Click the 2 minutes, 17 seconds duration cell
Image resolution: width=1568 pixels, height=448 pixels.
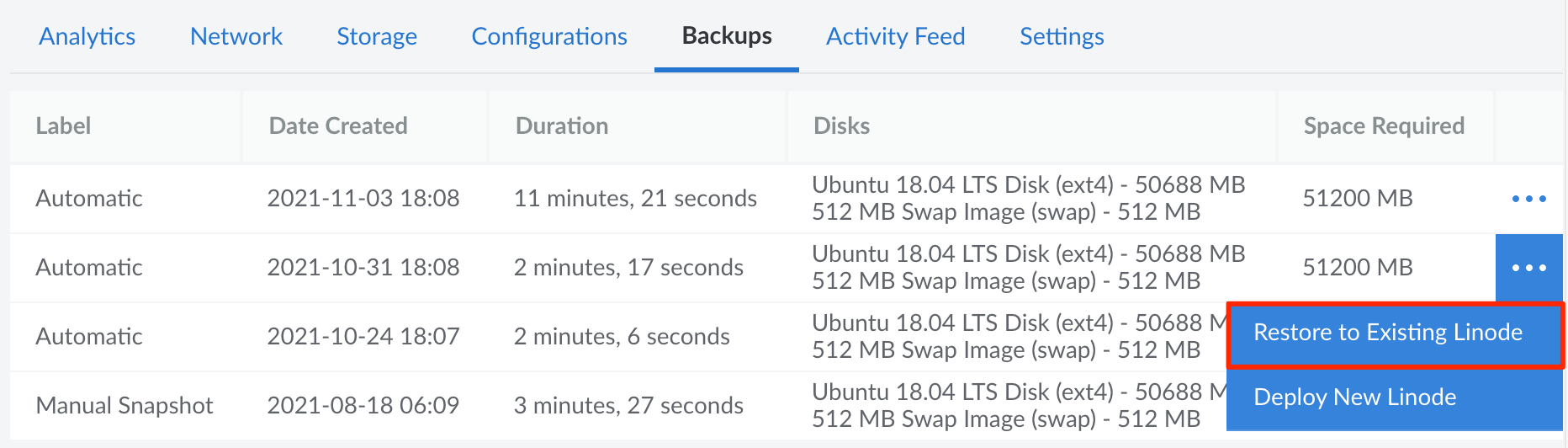(x=628, y=268)
